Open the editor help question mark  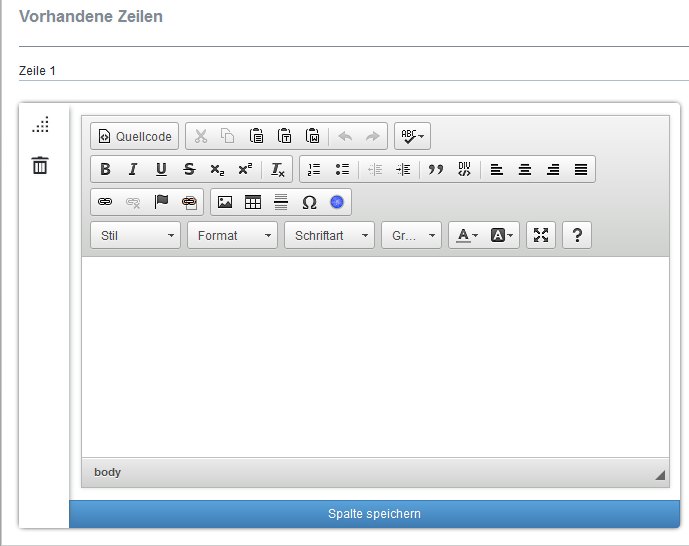click(x=577, y=235)
